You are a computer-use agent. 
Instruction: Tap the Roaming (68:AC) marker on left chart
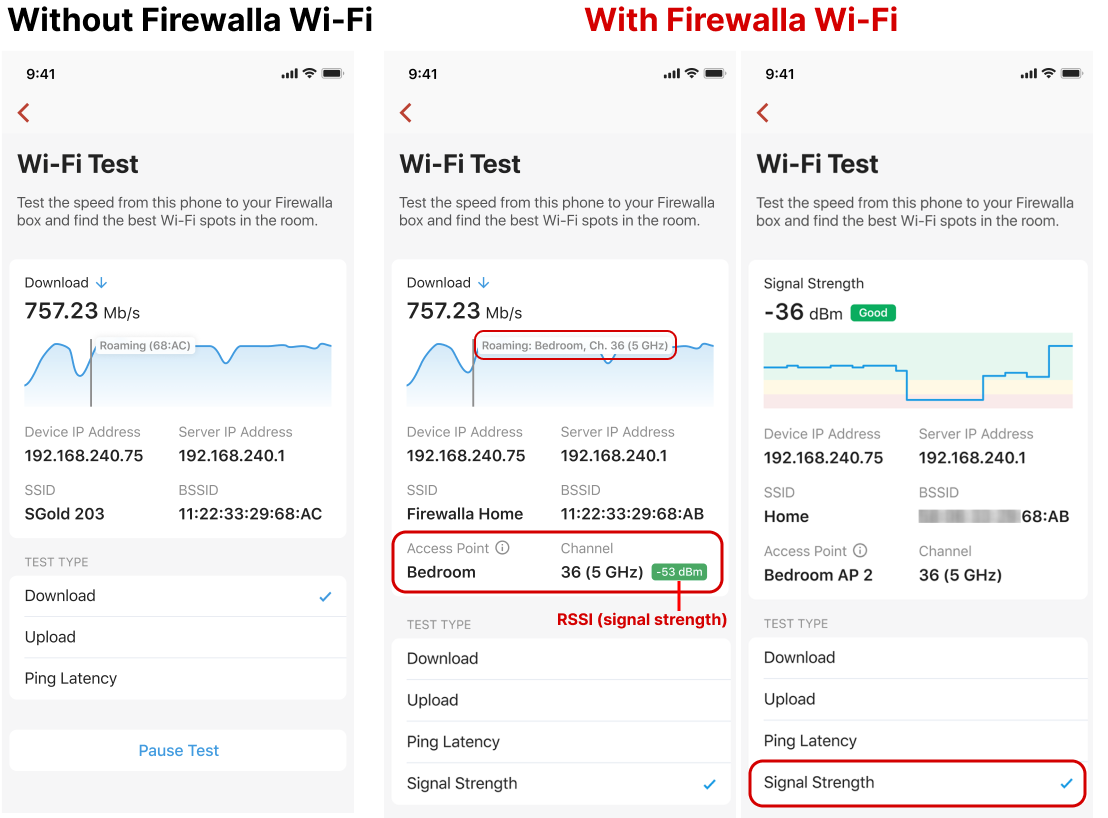point(145,346)
